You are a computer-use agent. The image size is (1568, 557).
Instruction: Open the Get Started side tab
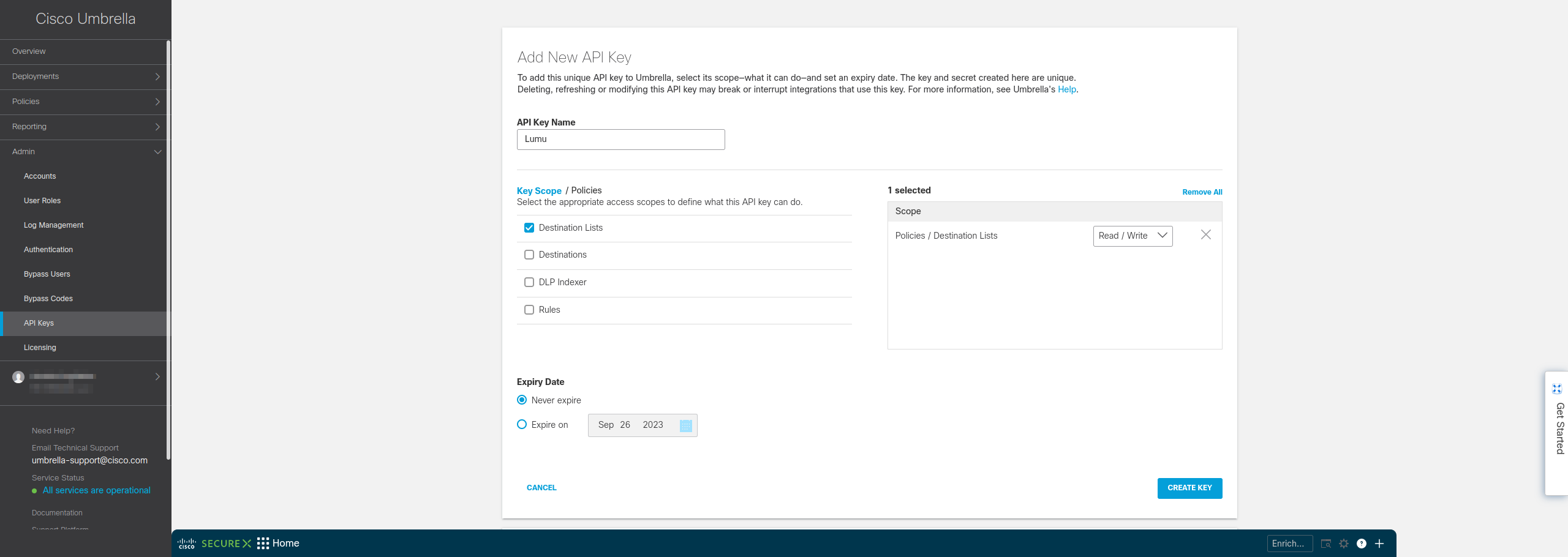point(1559,428)
